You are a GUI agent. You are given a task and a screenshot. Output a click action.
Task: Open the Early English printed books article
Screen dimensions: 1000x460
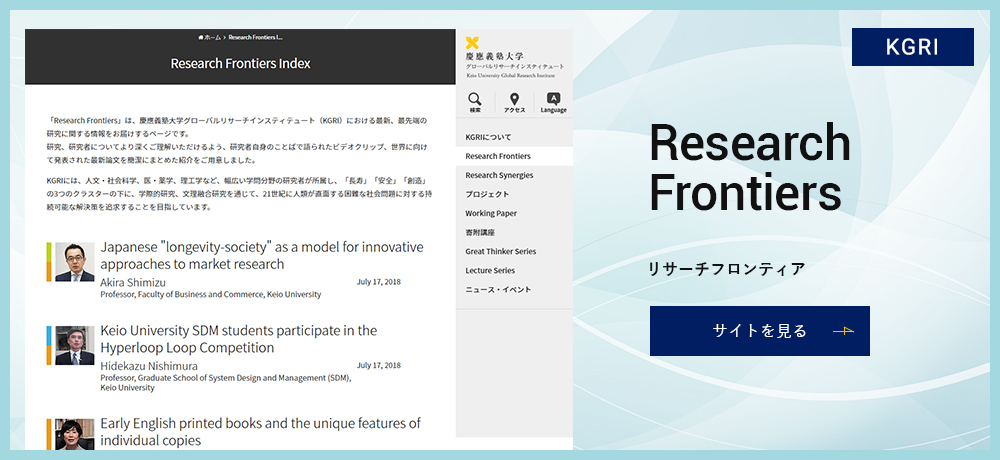260,431
